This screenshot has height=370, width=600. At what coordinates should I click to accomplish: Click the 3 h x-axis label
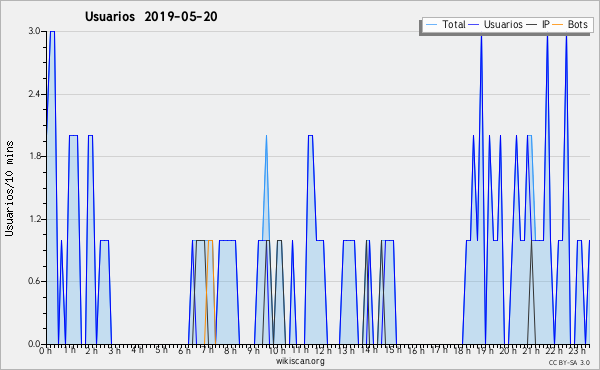(115, 350)
